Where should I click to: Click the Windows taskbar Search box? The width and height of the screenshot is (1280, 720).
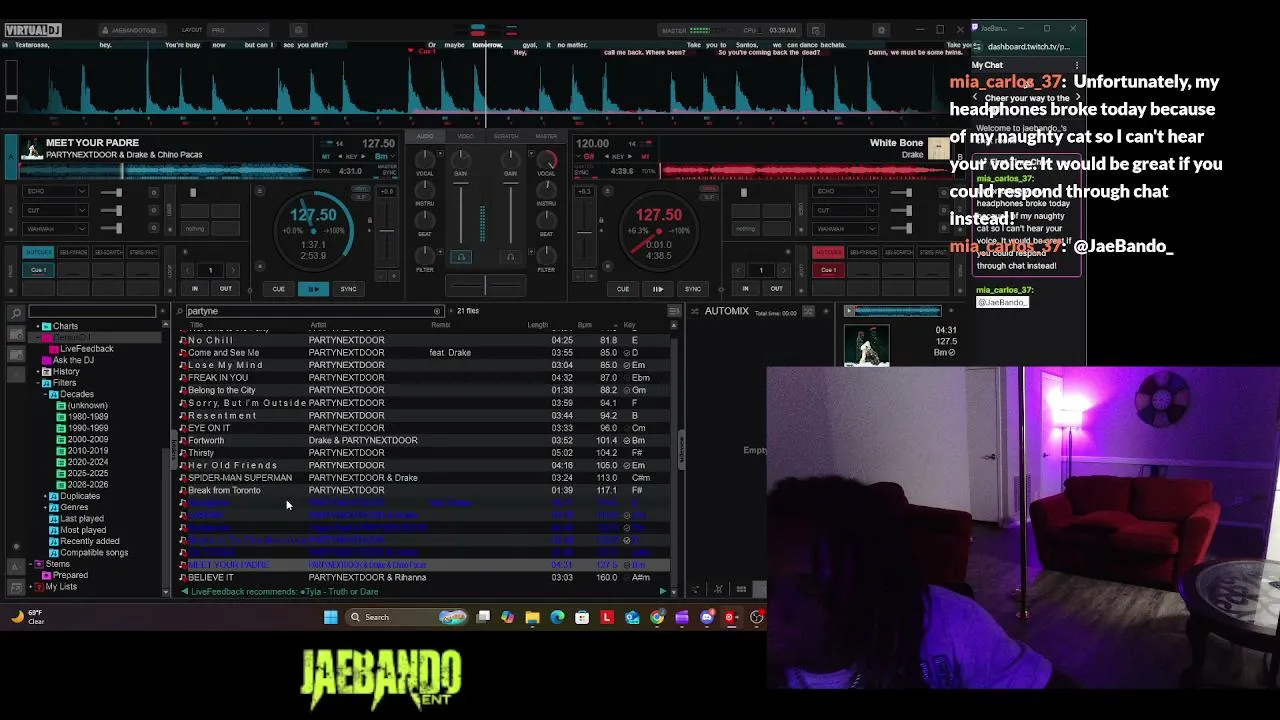pyautogui.click(x=408, y=617)
